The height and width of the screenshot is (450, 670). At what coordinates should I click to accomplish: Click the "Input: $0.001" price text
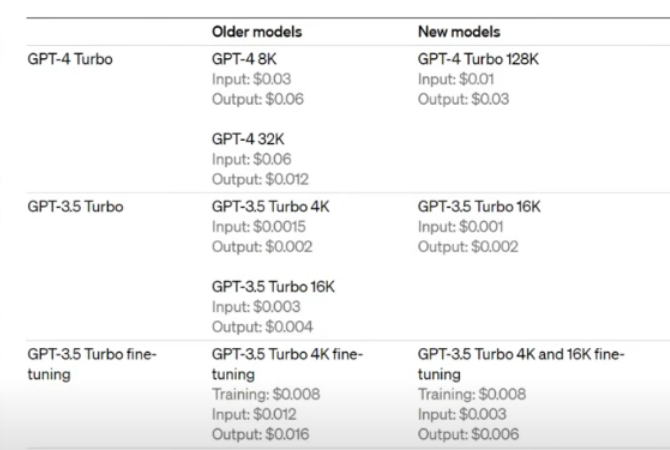(461, 227)
